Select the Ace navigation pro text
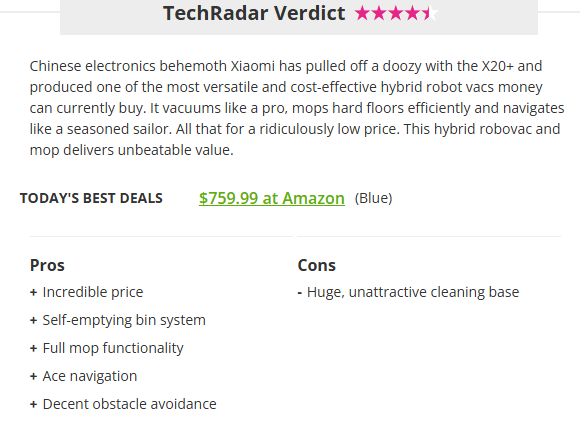The image size is (580, 430). coord(90,376)
